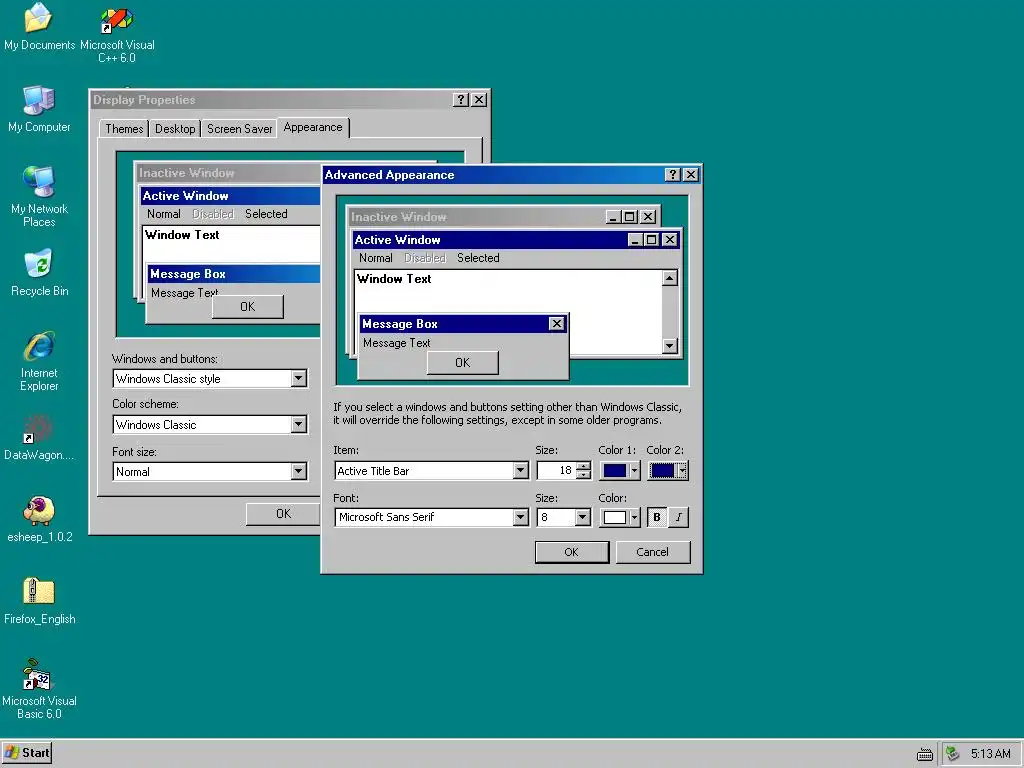Click help button in Advanced Appearance title bar
Image resolution: width=1024 pixels, height=768 pixels.
[x=673, y=174]
